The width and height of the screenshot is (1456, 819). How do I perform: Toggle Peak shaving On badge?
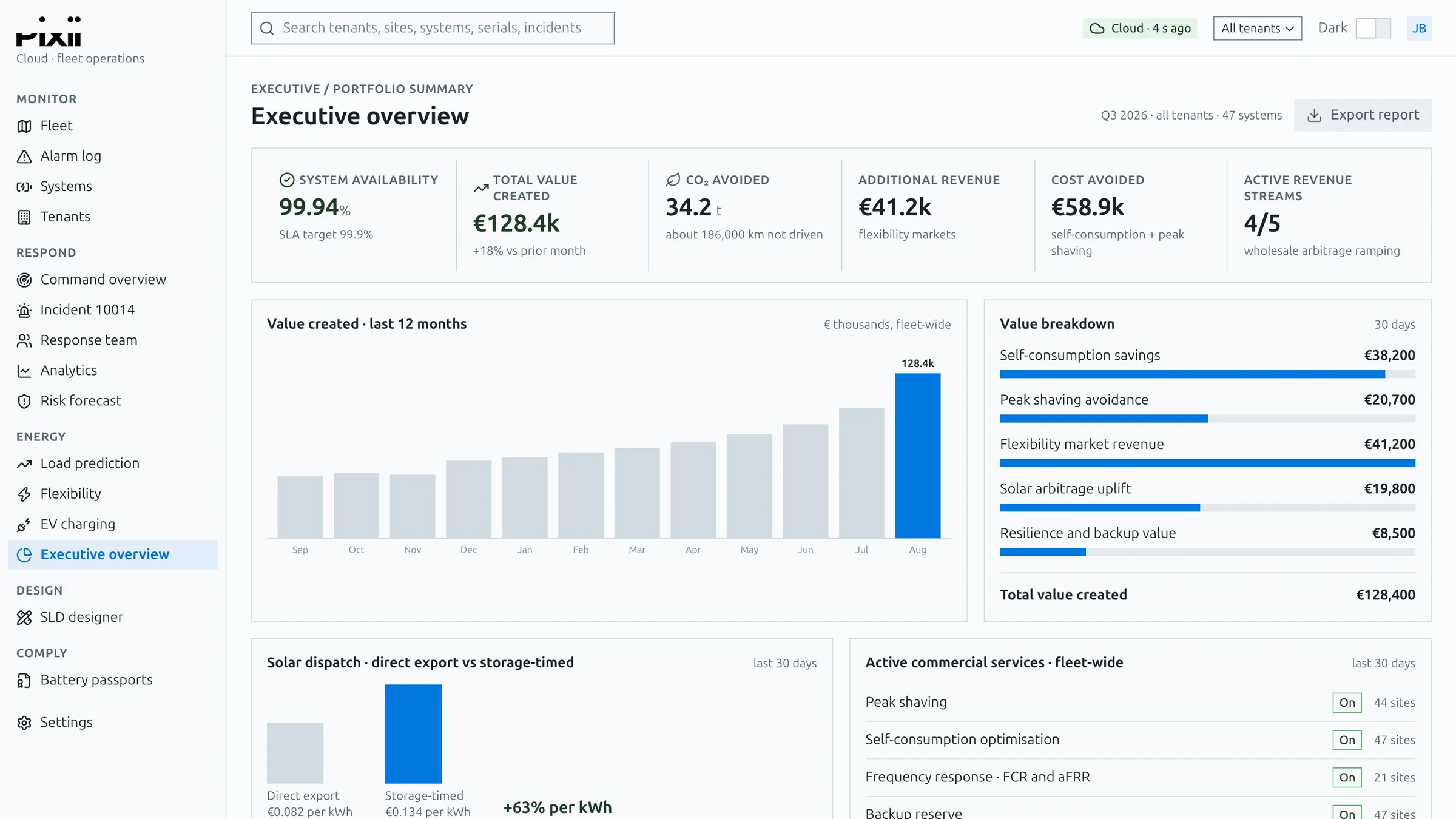point(1347,703)
